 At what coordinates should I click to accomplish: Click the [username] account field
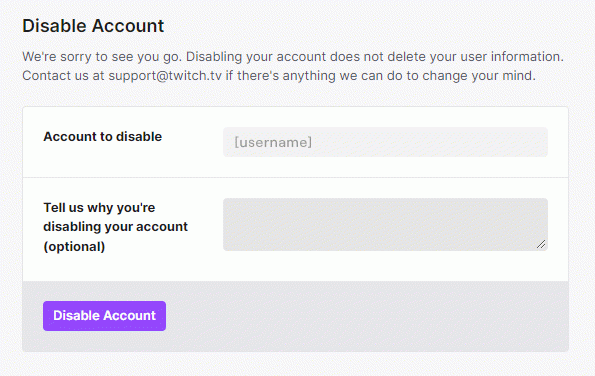click(x=385, y=142)
